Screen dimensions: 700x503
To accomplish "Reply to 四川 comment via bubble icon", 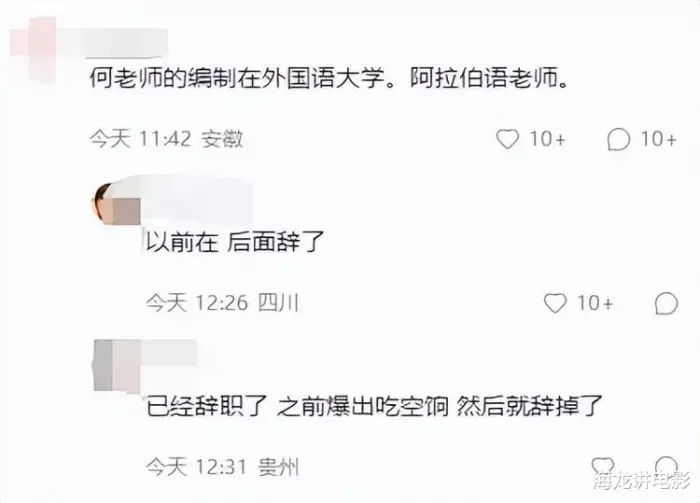I will 666,303.
